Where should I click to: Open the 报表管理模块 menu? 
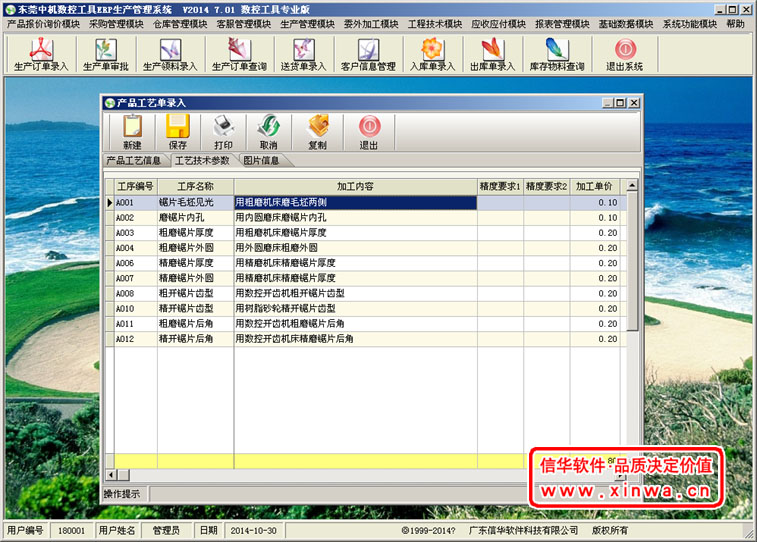tap(562, 24)
